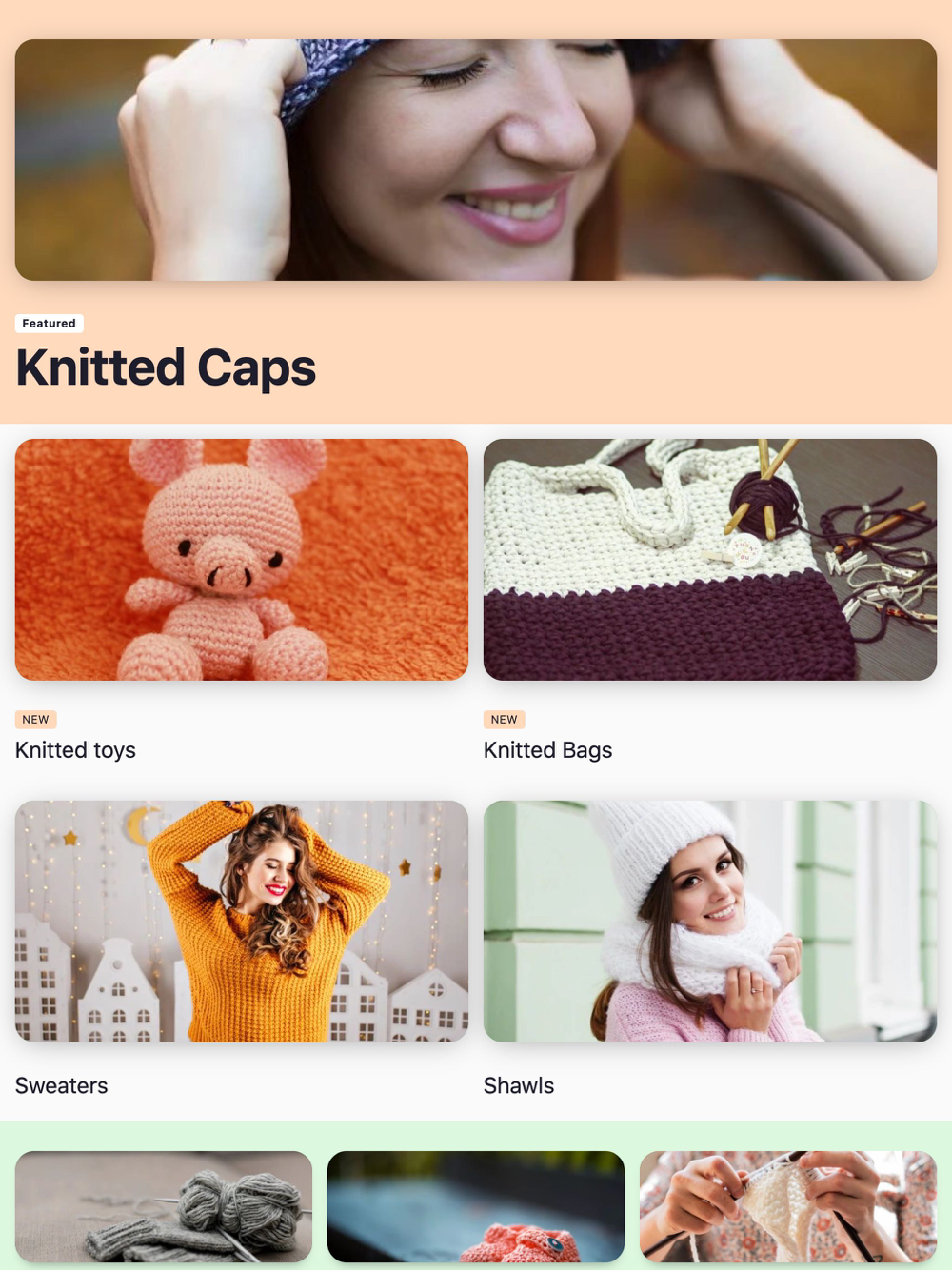Viewport: 952px width, 1270px height.
Task: Click the purple knitted cap in hero image
Action: tap(324, 71)
